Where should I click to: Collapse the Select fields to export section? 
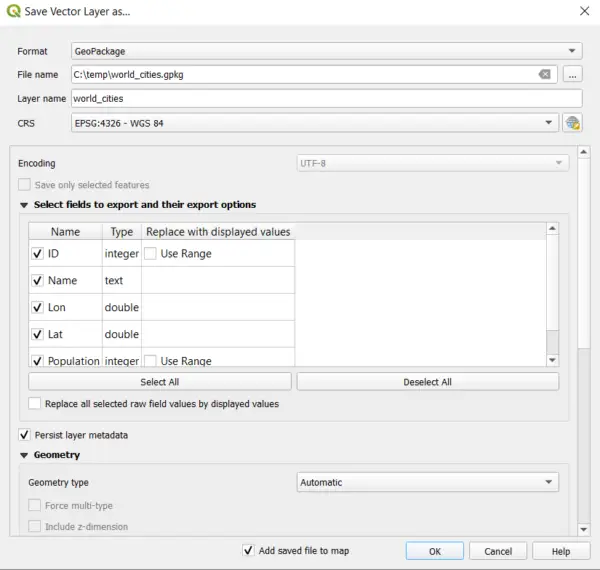24,205
